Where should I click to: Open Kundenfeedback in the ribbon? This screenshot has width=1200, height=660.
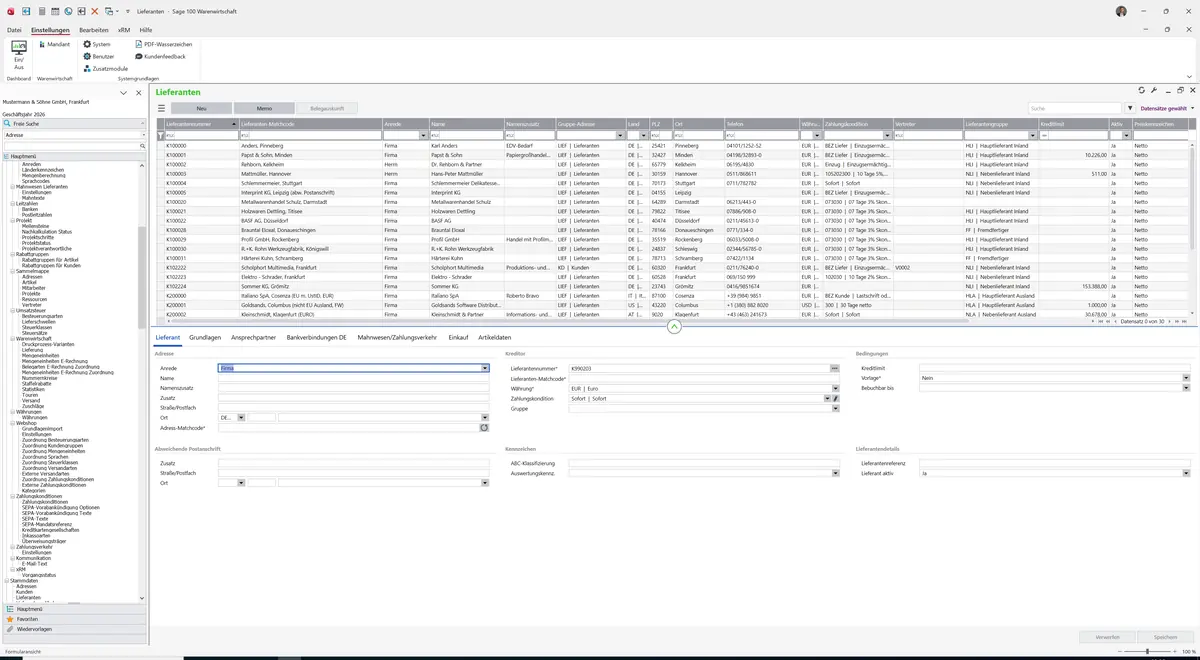coord(160,57)
